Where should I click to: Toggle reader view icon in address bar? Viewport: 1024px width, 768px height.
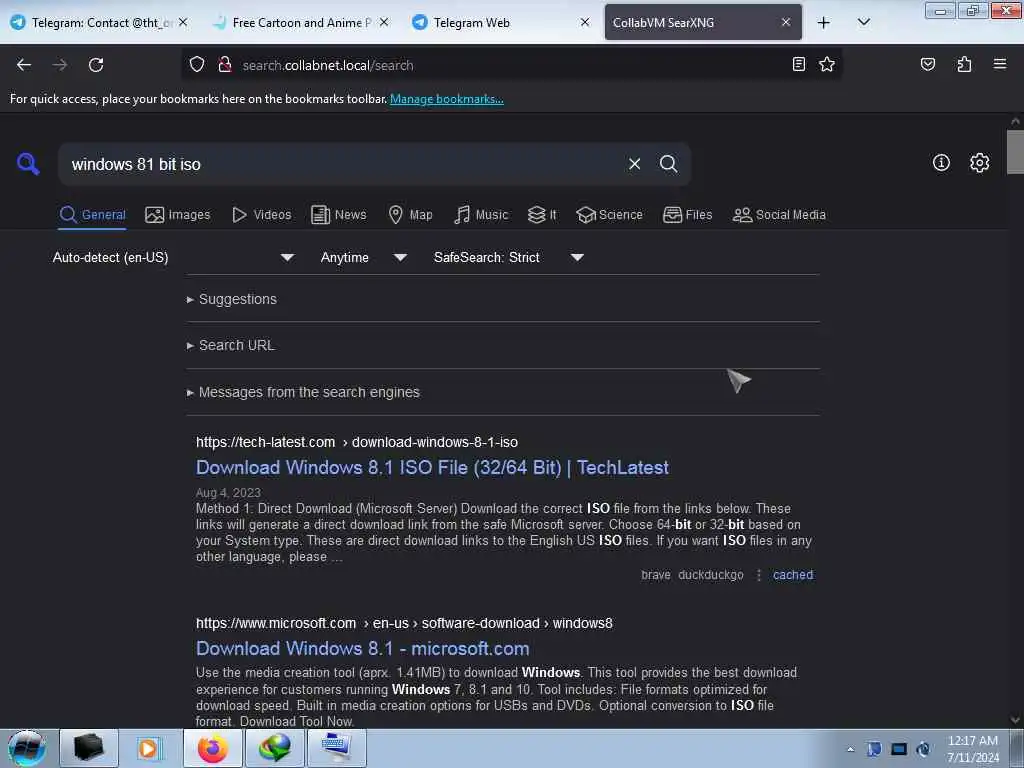tap(798, 64)
